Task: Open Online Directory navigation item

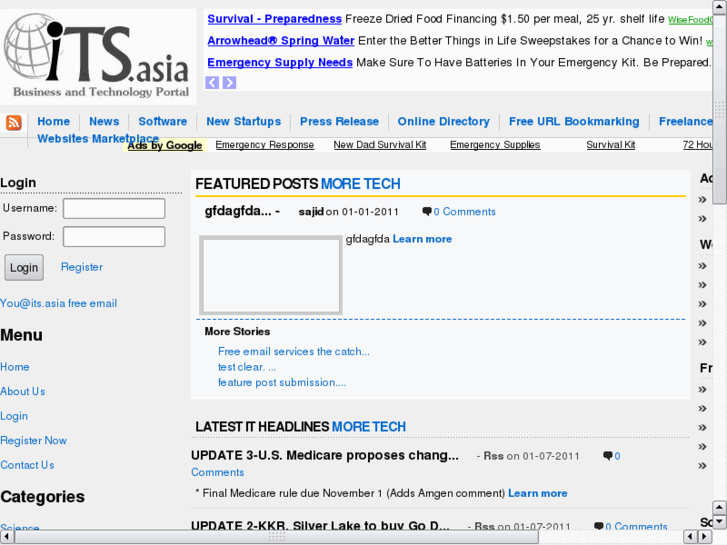Action: (444, 122)
